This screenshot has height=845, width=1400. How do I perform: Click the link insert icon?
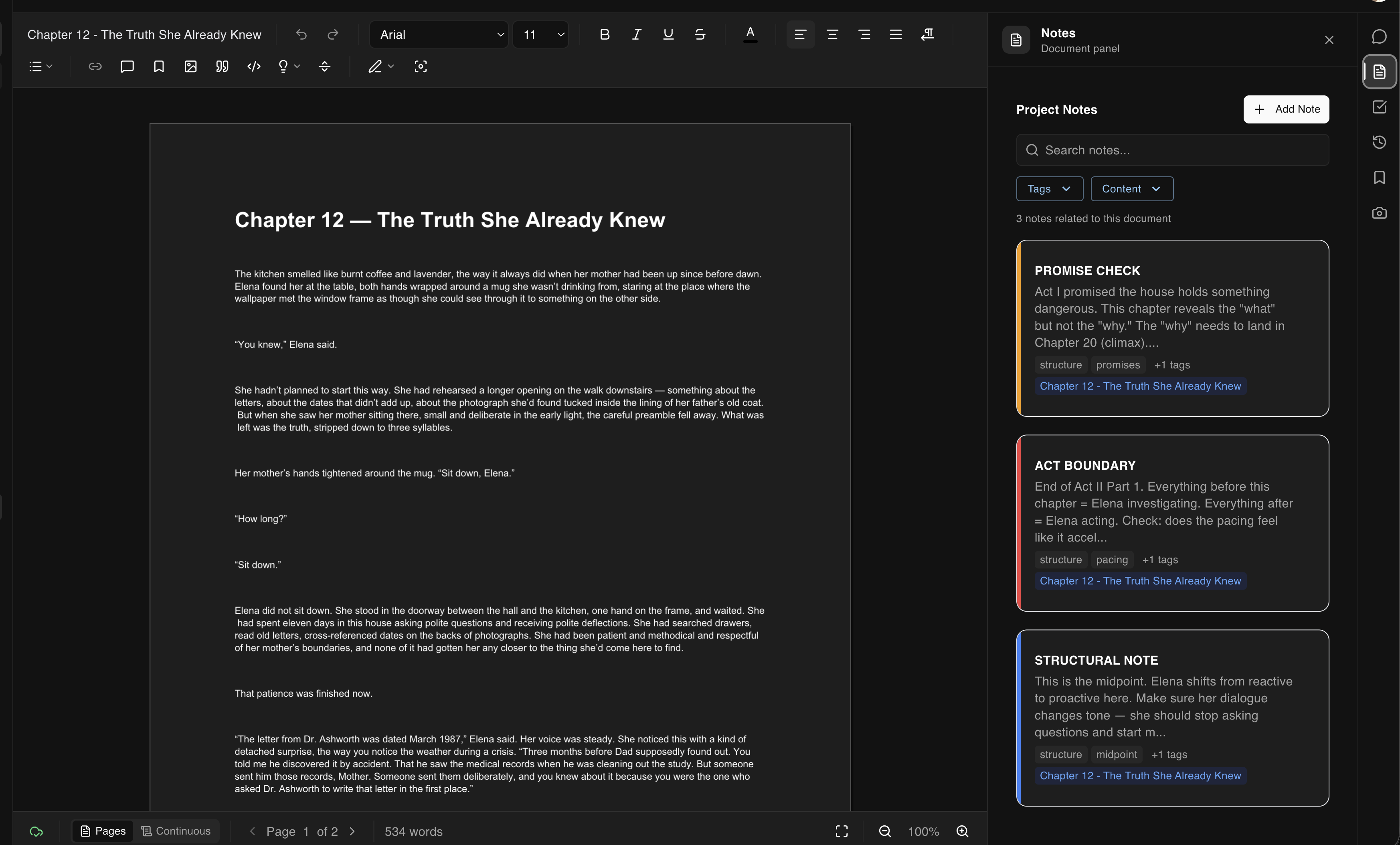click(x=95, y=67)
